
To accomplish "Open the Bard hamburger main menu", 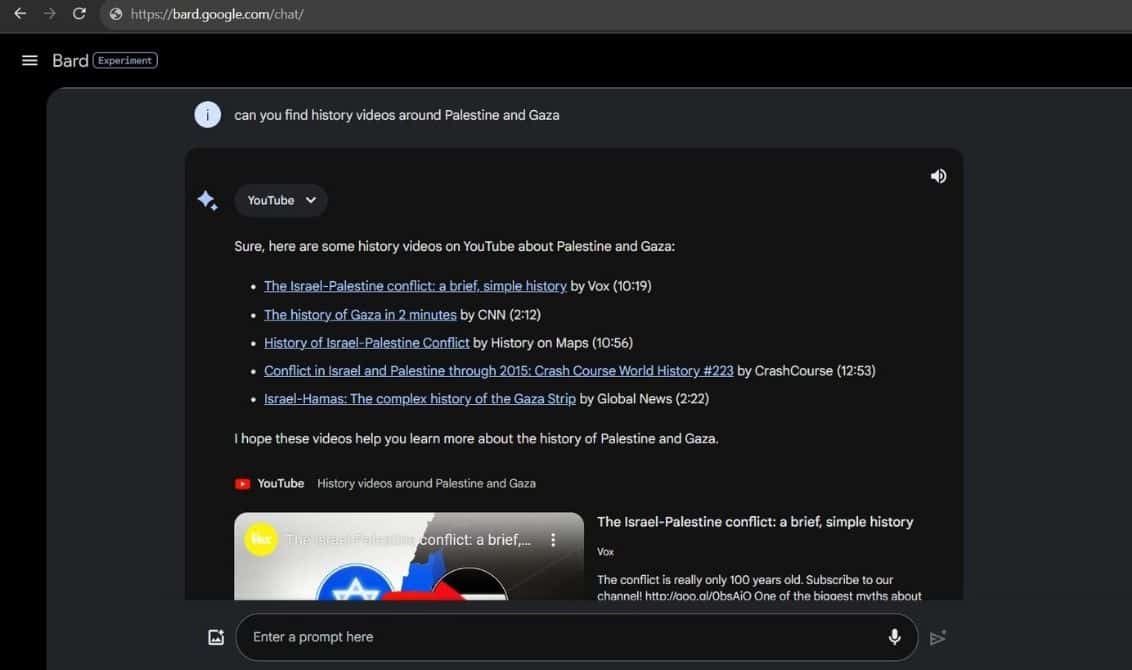I will pyautogui.click(x=29, y=60).
